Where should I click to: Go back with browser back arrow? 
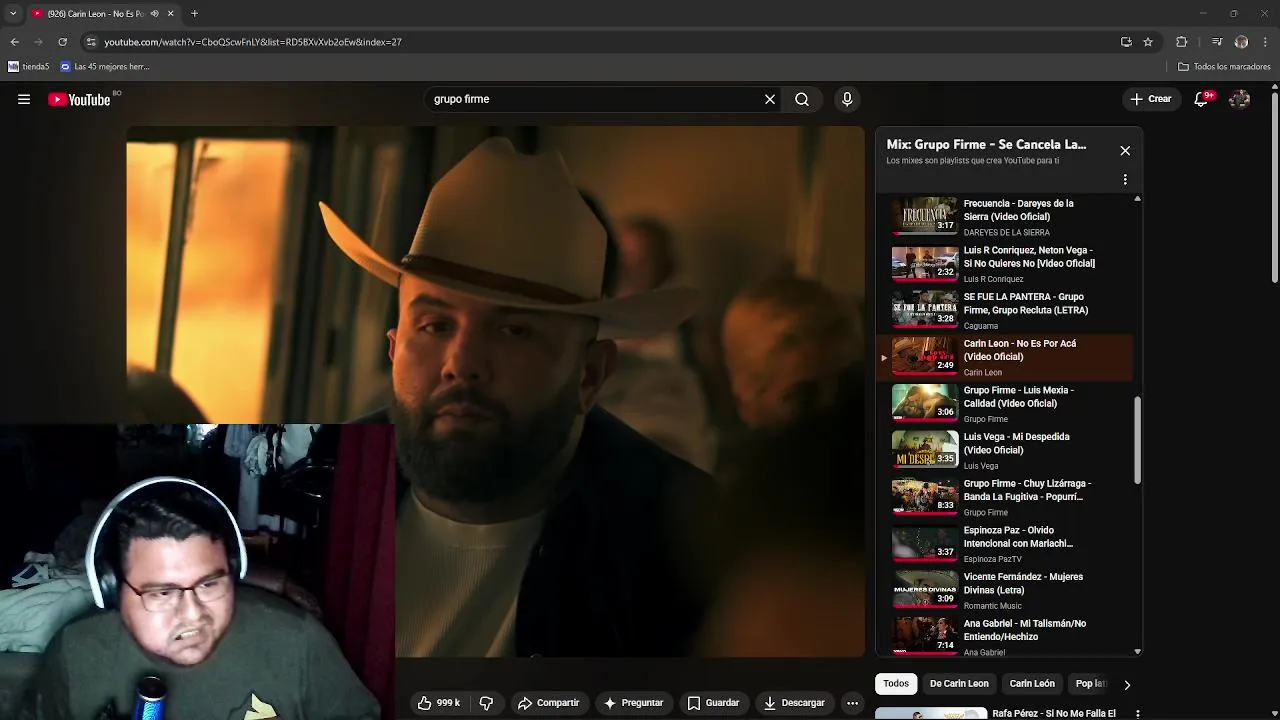click(14, 42)
